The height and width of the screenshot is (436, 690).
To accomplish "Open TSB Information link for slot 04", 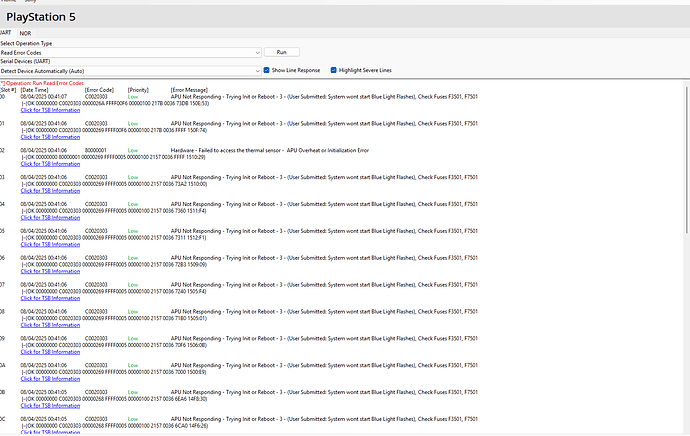I will (50, 218).
